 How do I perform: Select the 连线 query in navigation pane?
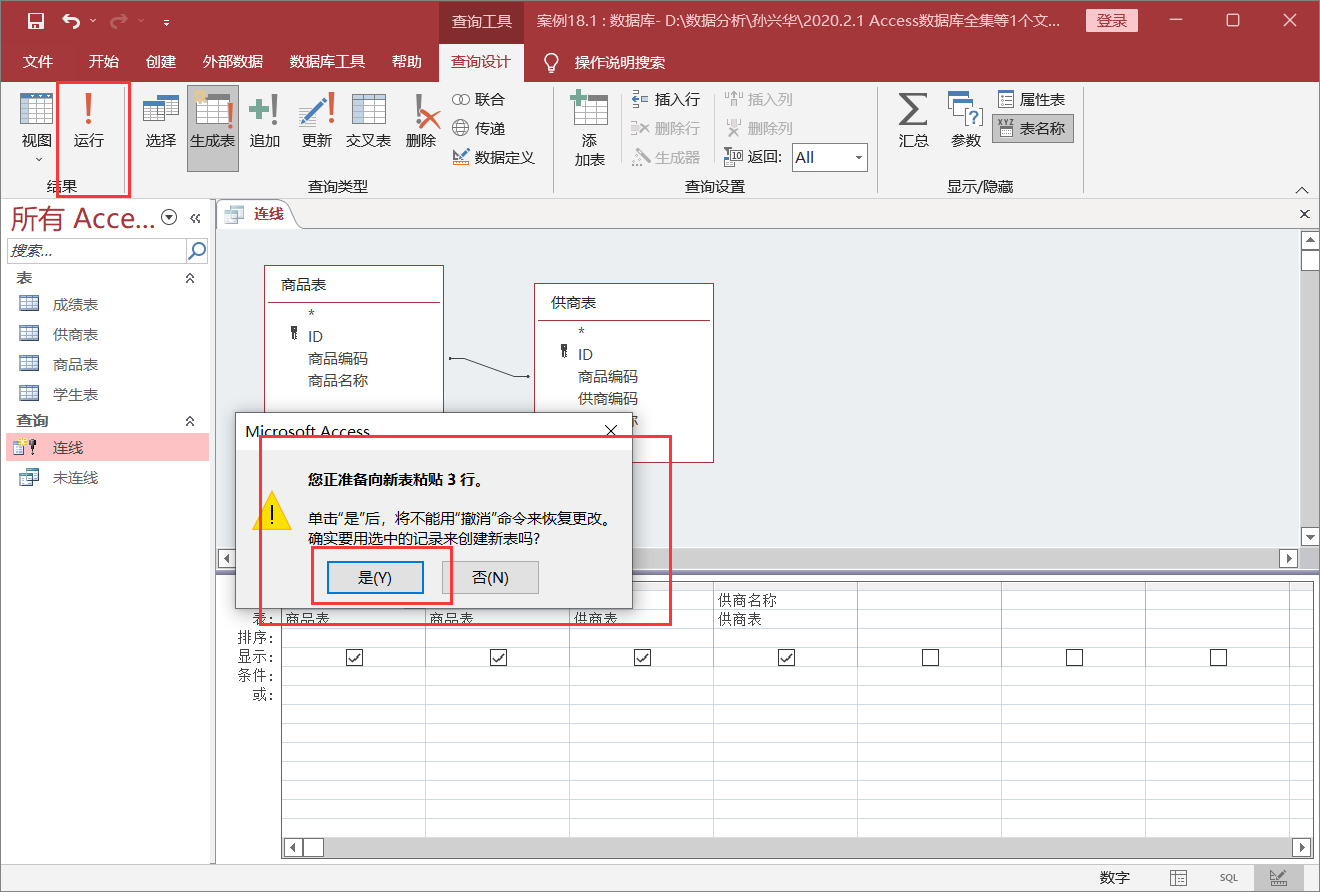[106, 448]
